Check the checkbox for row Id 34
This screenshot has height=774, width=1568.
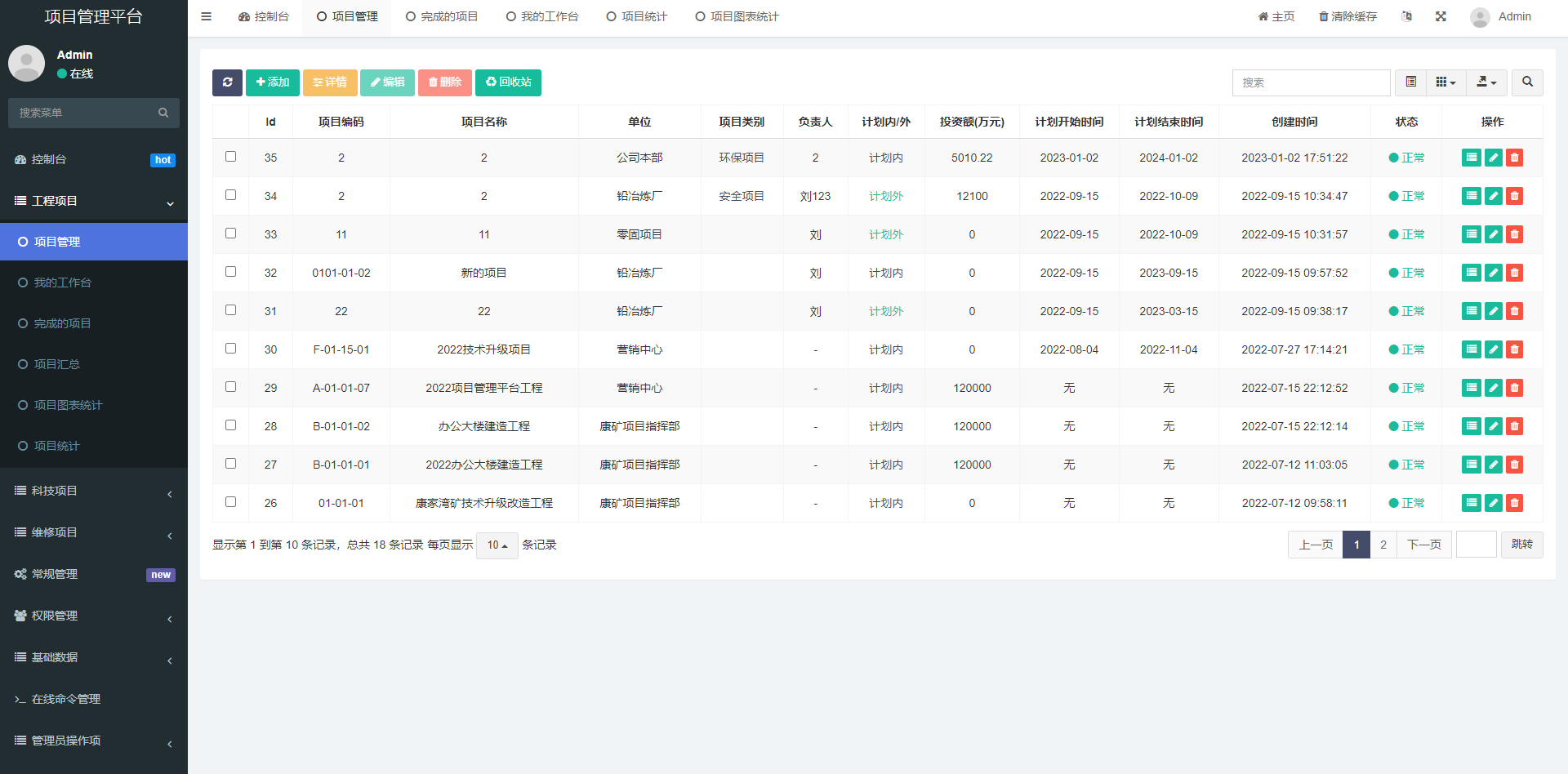pyautogui.click(x=230, y=195)
